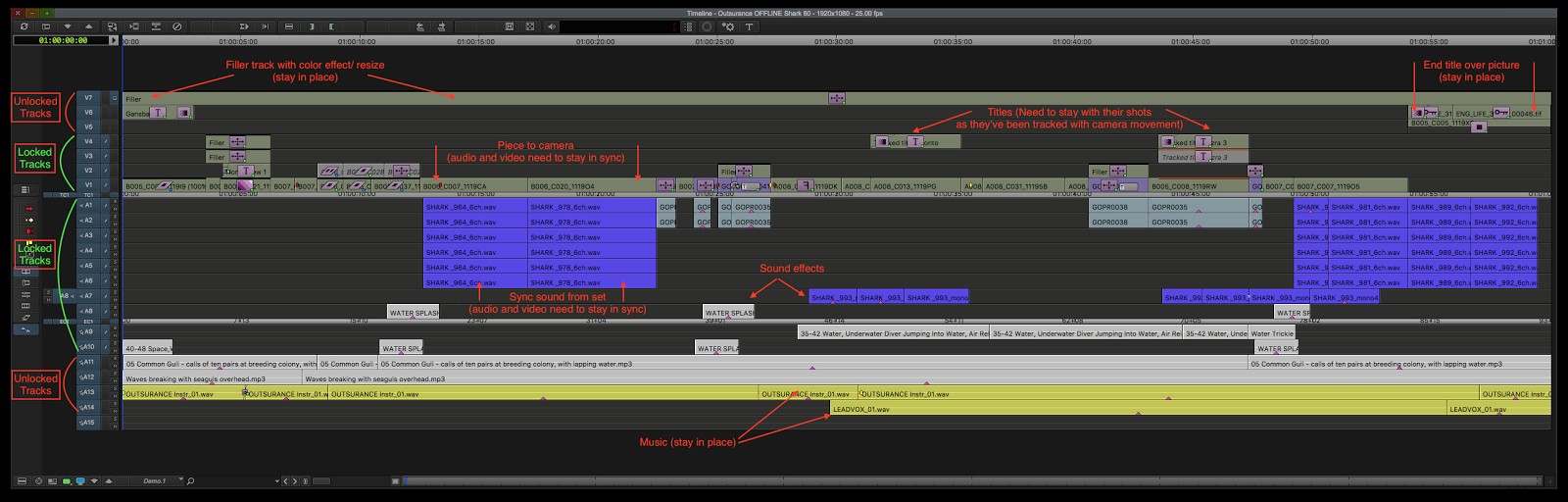The height and width of the screenshot is (502, 1568).
Task: Click the title T icon on Gansbaai V6 clip
Action: point(158,113)
